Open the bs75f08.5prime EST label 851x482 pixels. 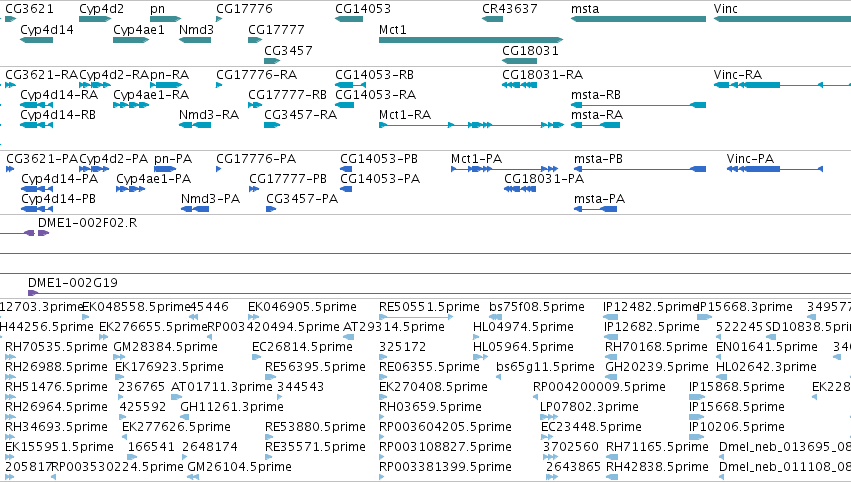[537, 307]
